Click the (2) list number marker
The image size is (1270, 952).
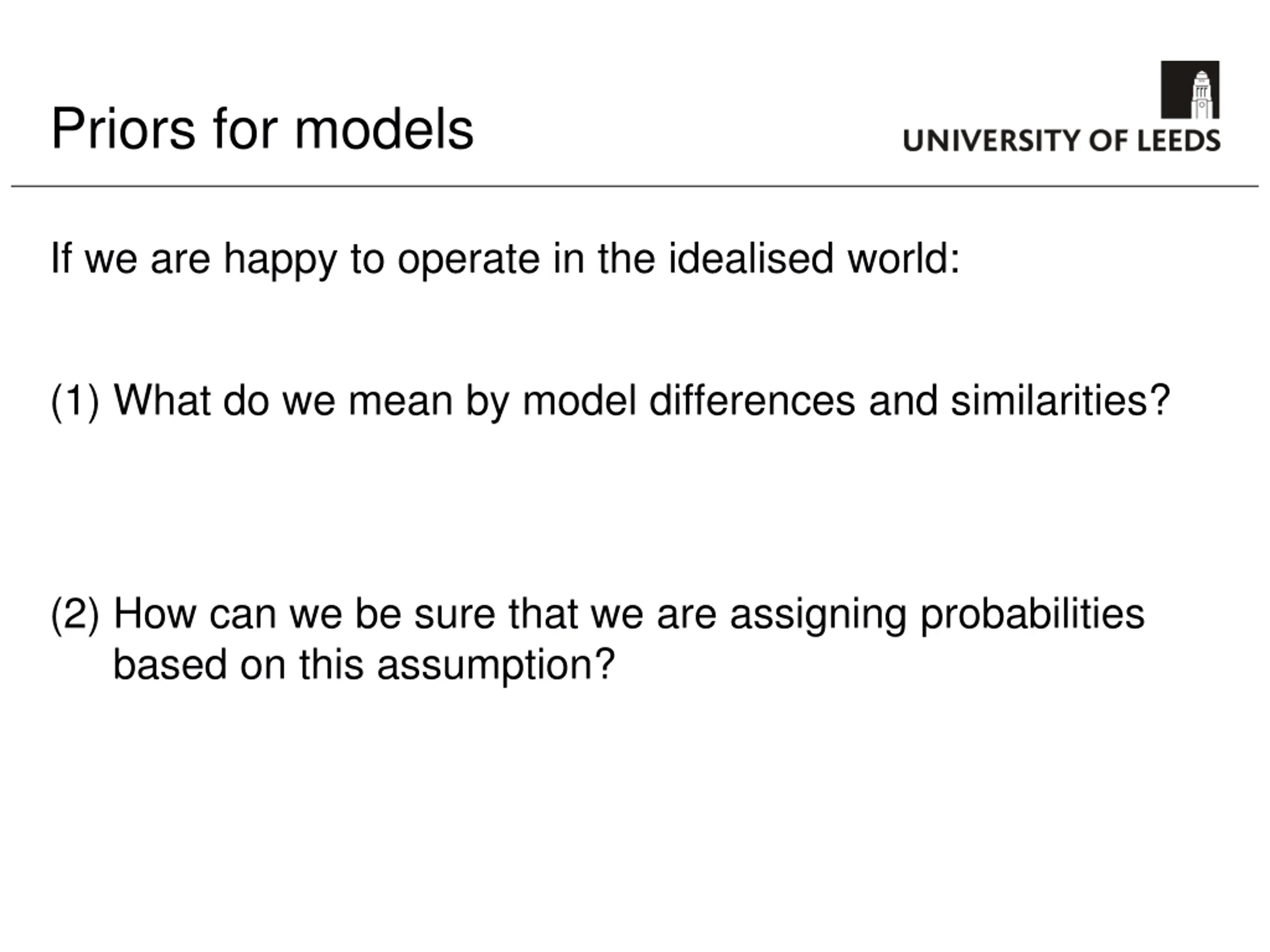pyautogui.click(x=75, y=615)
